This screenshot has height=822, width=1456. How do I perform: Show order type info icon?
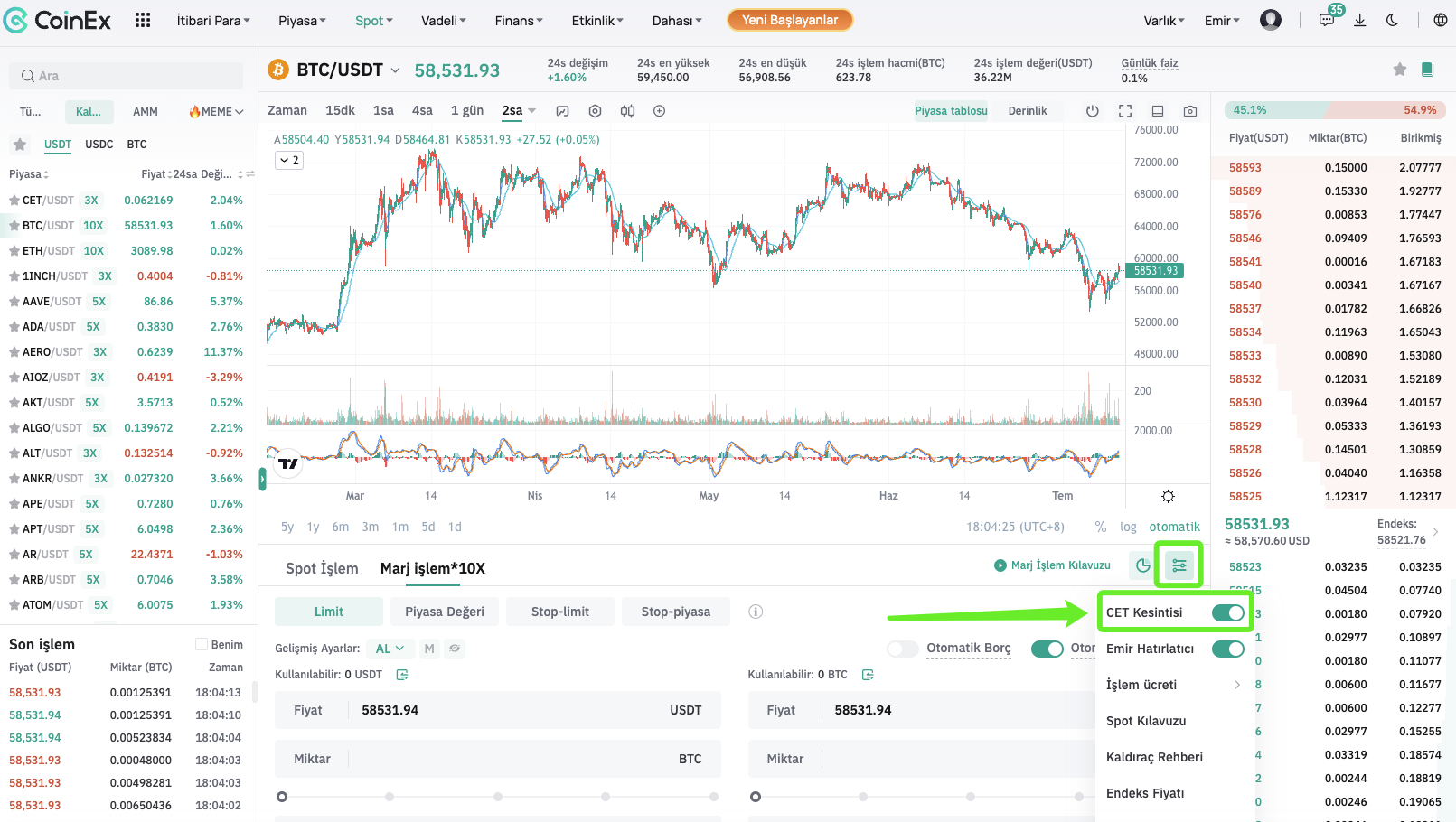coord(756,612)
